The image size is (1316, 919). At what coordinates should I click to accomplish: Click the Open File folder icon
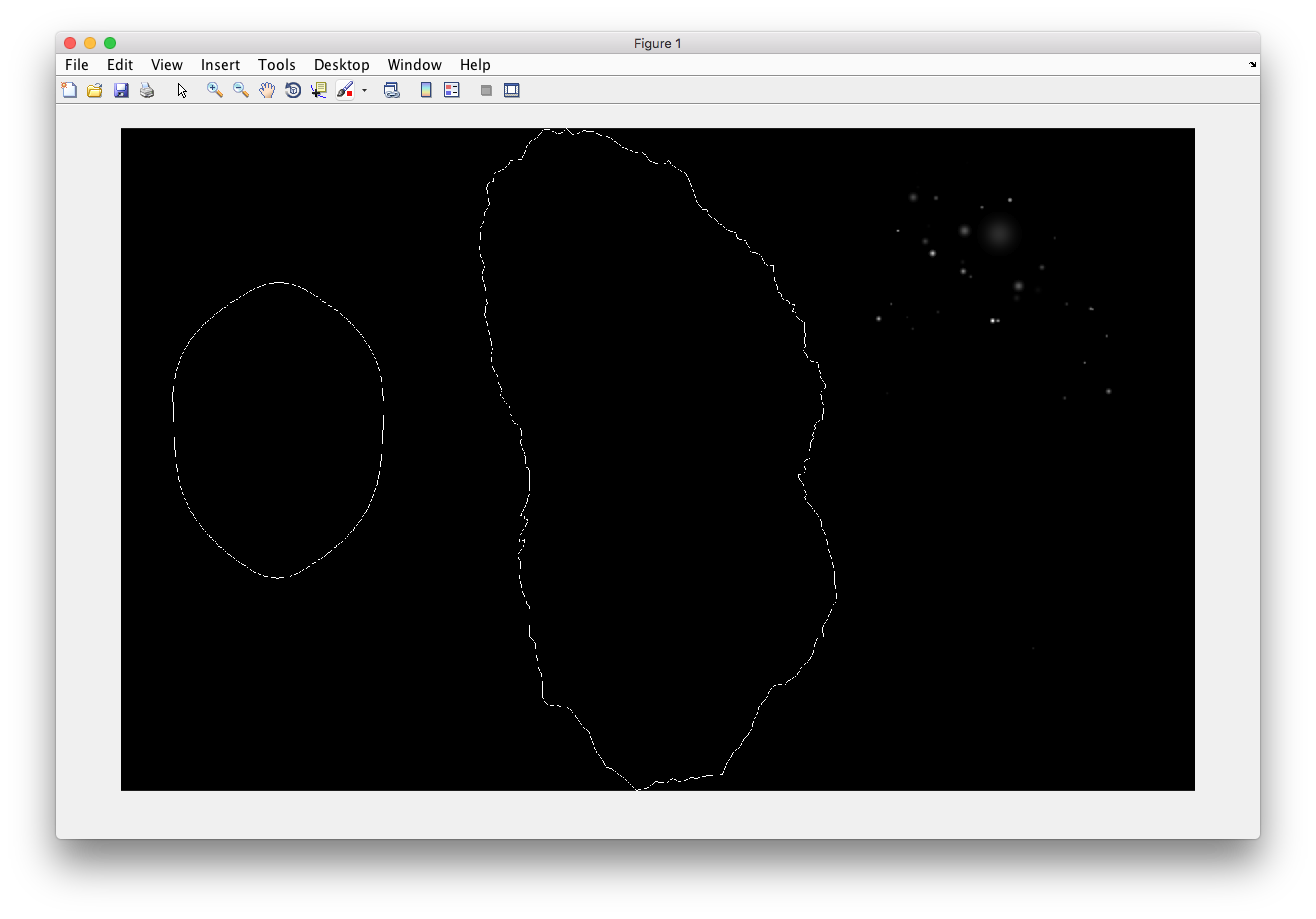pos(95,90)
